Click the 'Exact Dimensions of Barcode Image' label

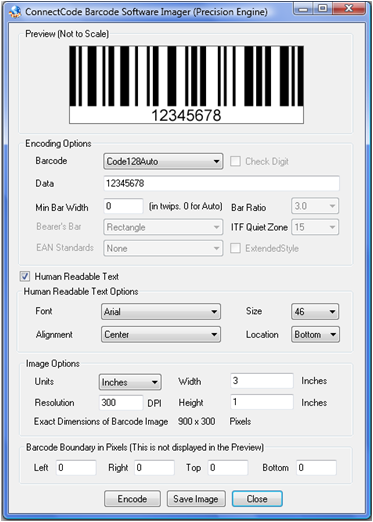[101, 422]
